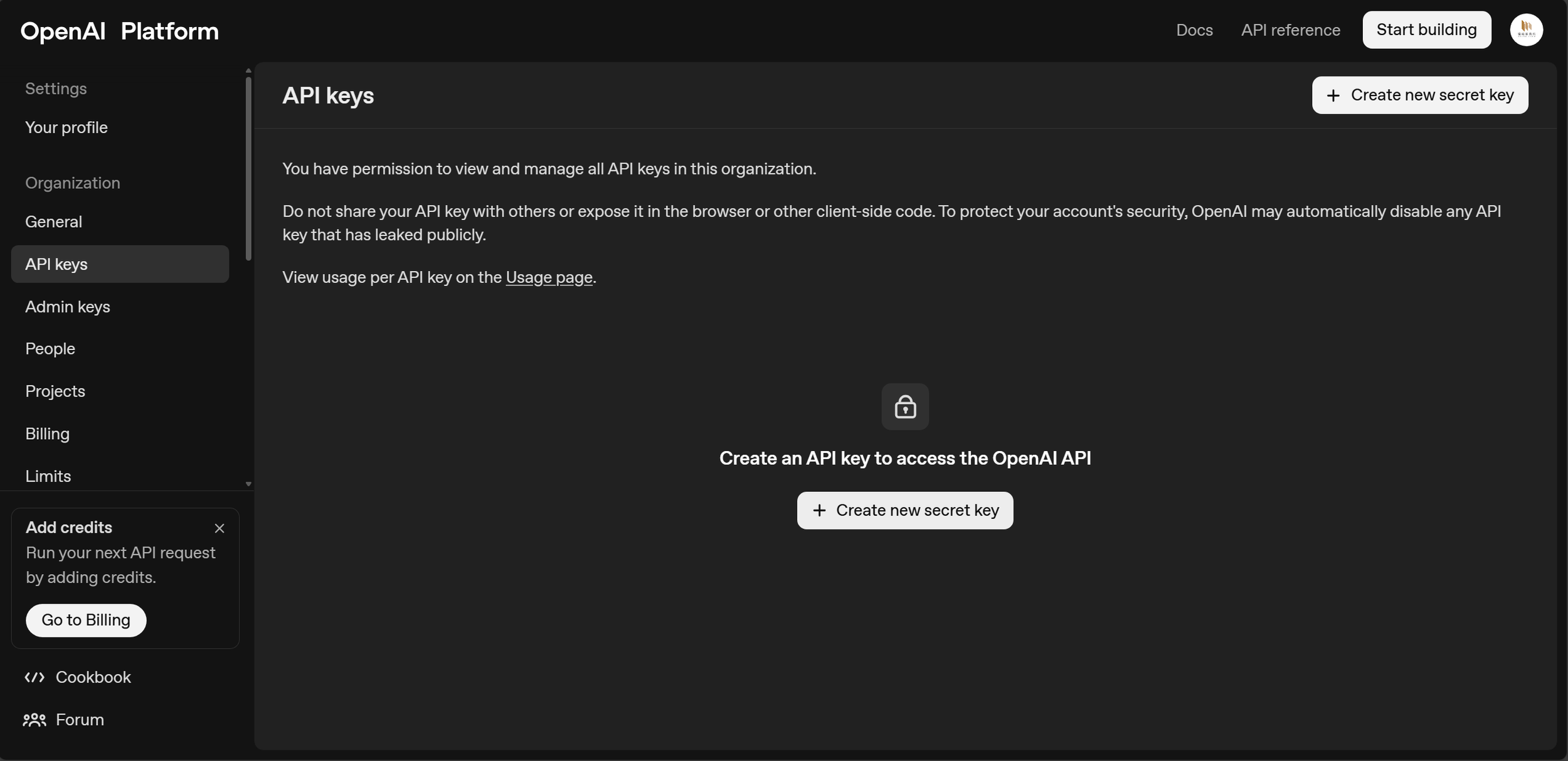This screenshot has height=761, width=1568.
Task: Click Start building button
Action: 1426,30
